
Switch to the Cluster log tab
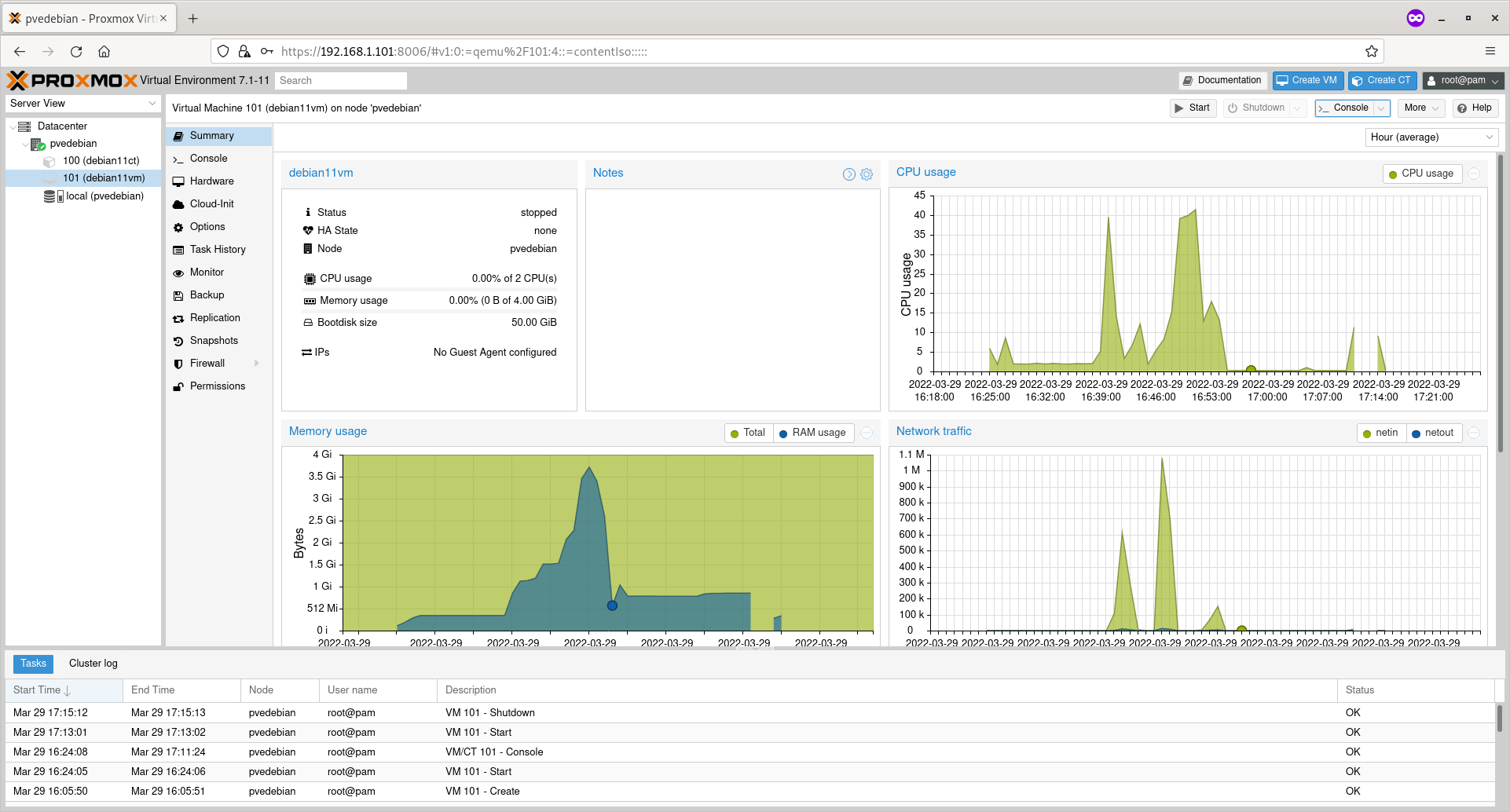pyautogui.click(x=93, y=664)
